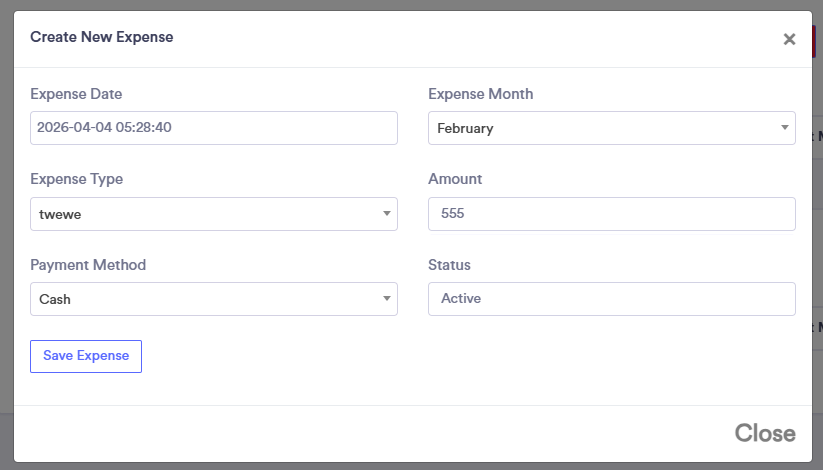Click the Status field showing Active

tap(611, 299)
